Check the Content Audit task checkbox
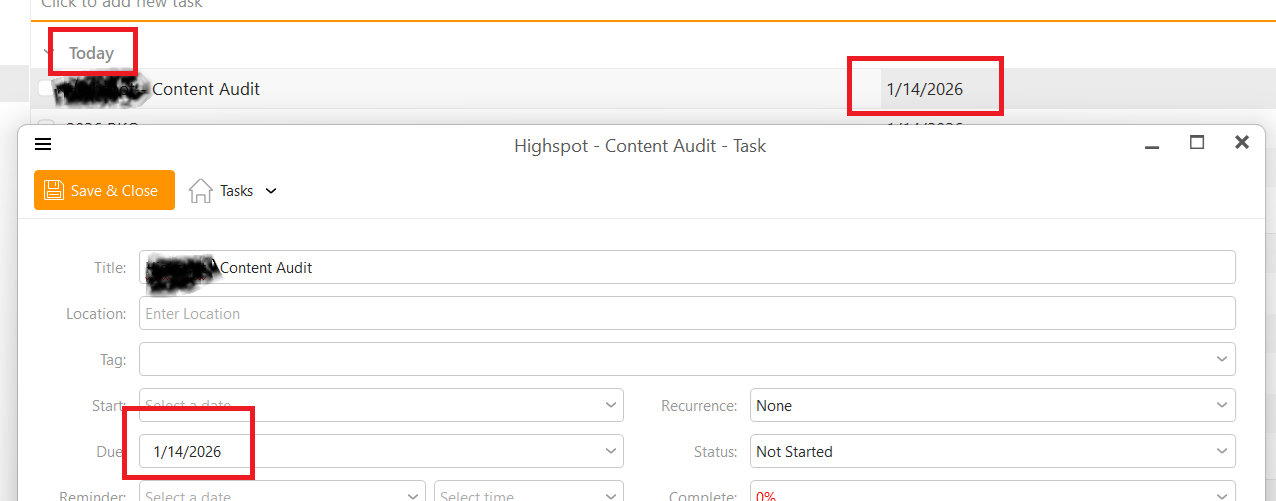The height and width of the screenshot is (501, 1276). click(x=45, y=89)
